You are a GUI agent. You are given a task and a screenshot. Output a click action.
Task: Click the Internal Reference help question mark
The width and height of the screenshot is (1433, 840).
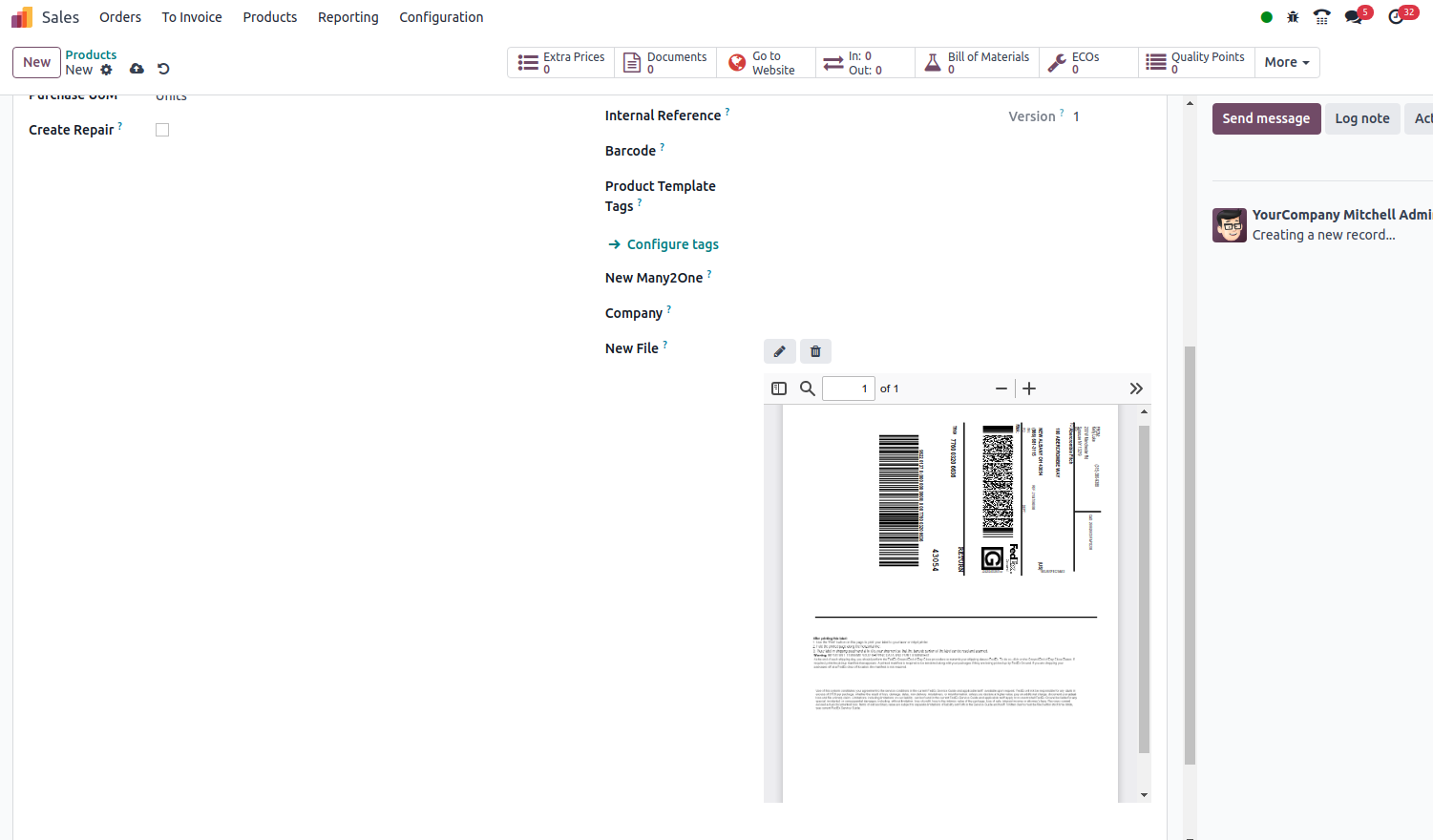pyautogui.click(x=727, y=112)
